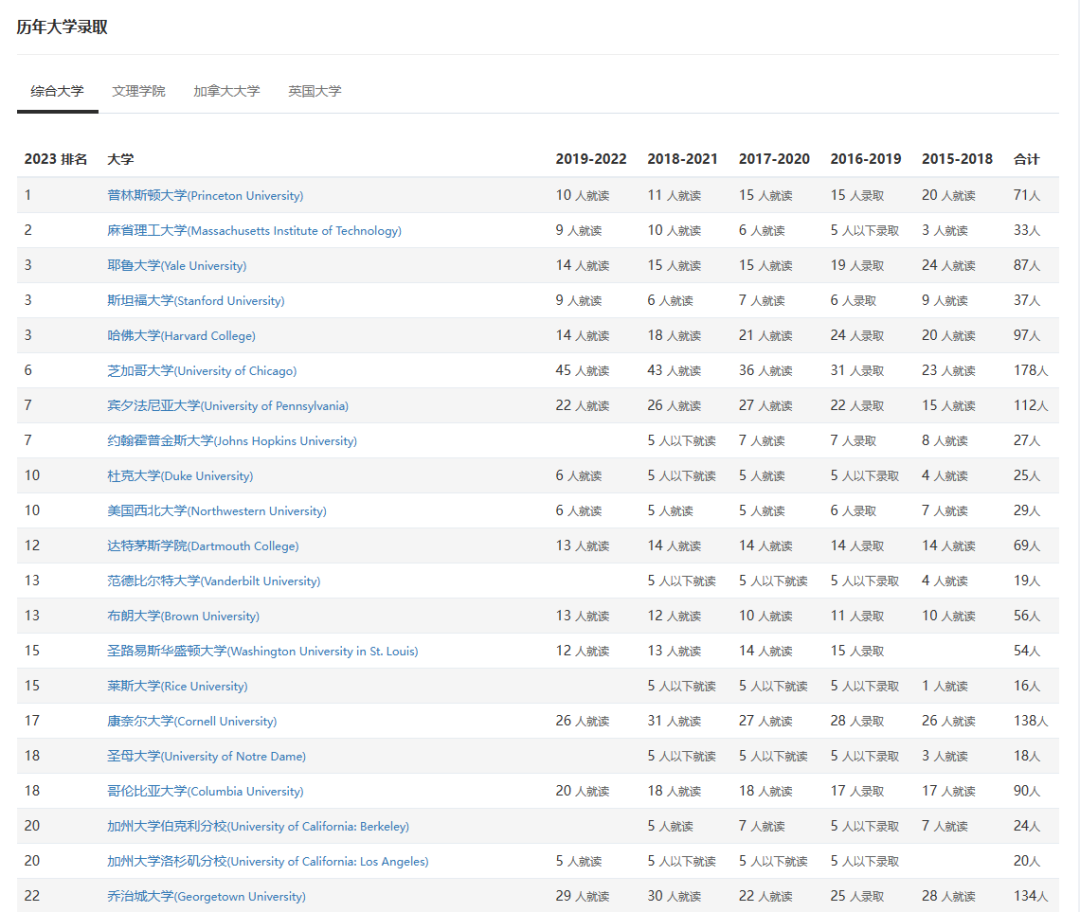
Task: Go to the University of Chicago link
Action: click(202, 371)
